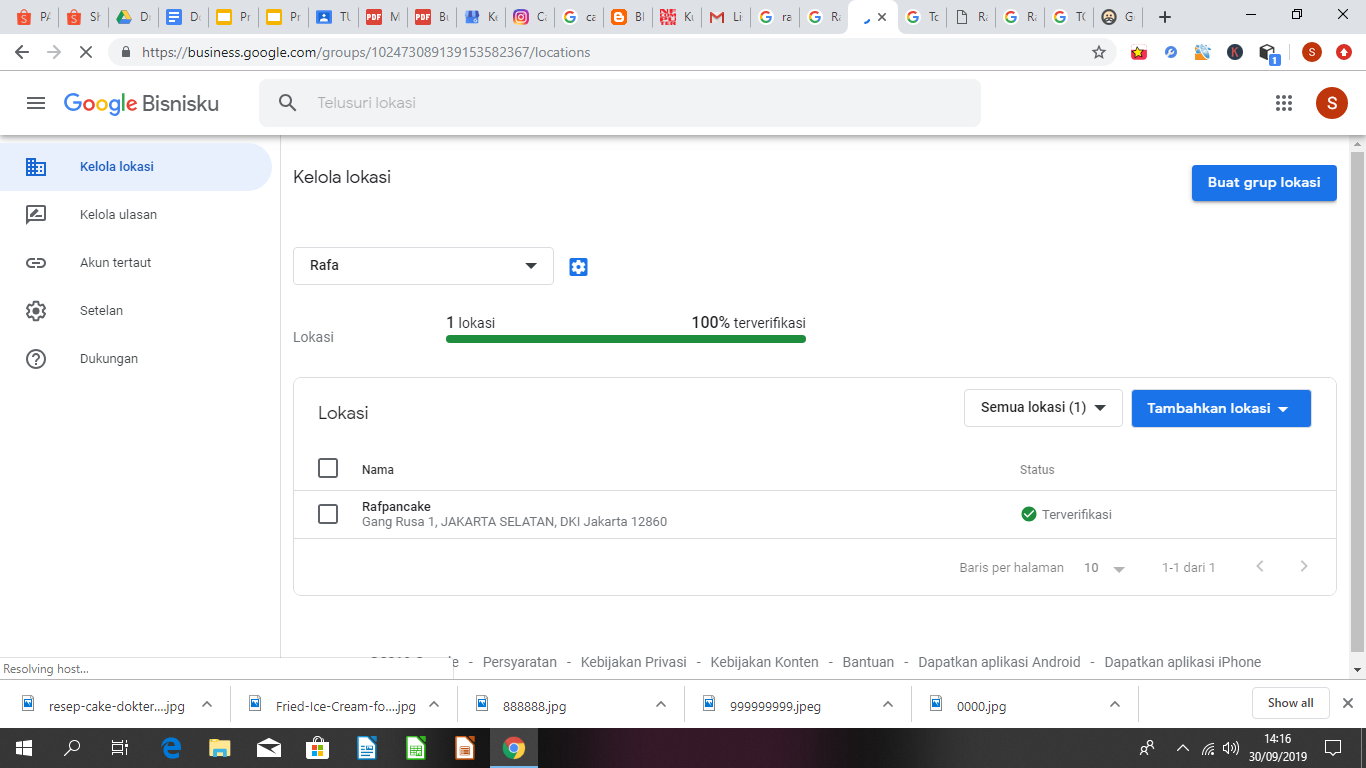1366x768 pixels.
Task: Open Akun tertaut in sidebar
Action: pyautogui.click(x=136, y=263)
